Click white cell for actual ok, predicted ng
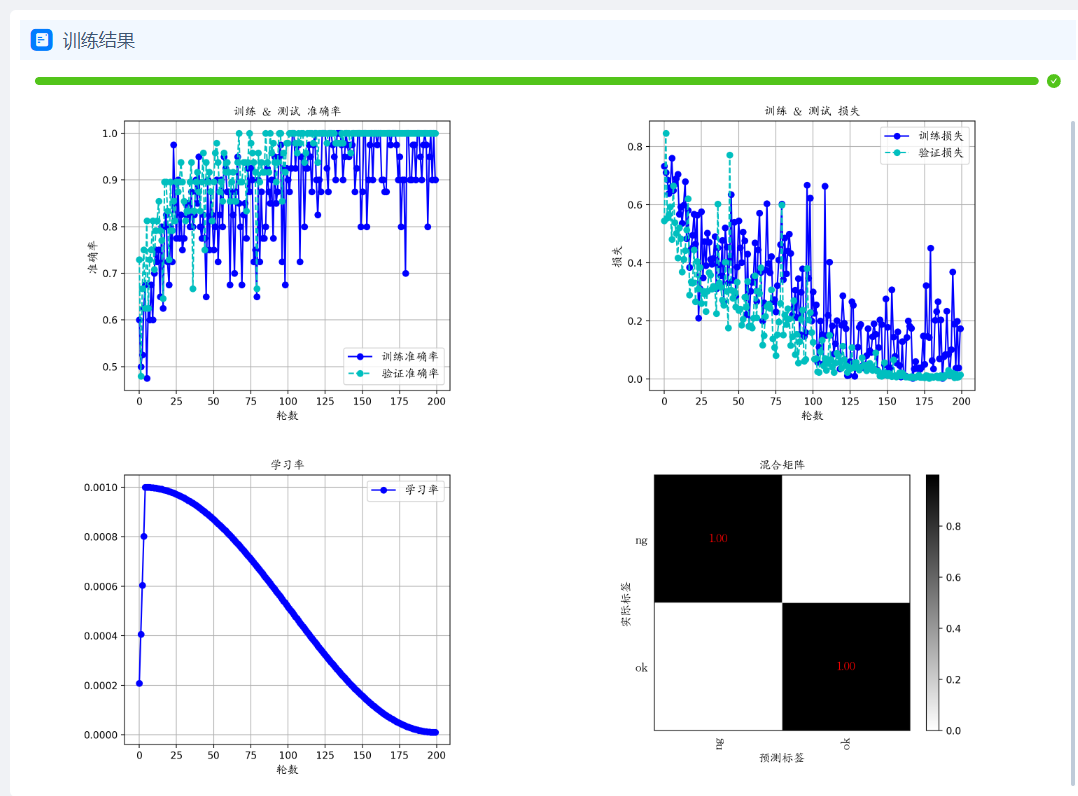The image size is (1078, 796). tap(718, 666)
